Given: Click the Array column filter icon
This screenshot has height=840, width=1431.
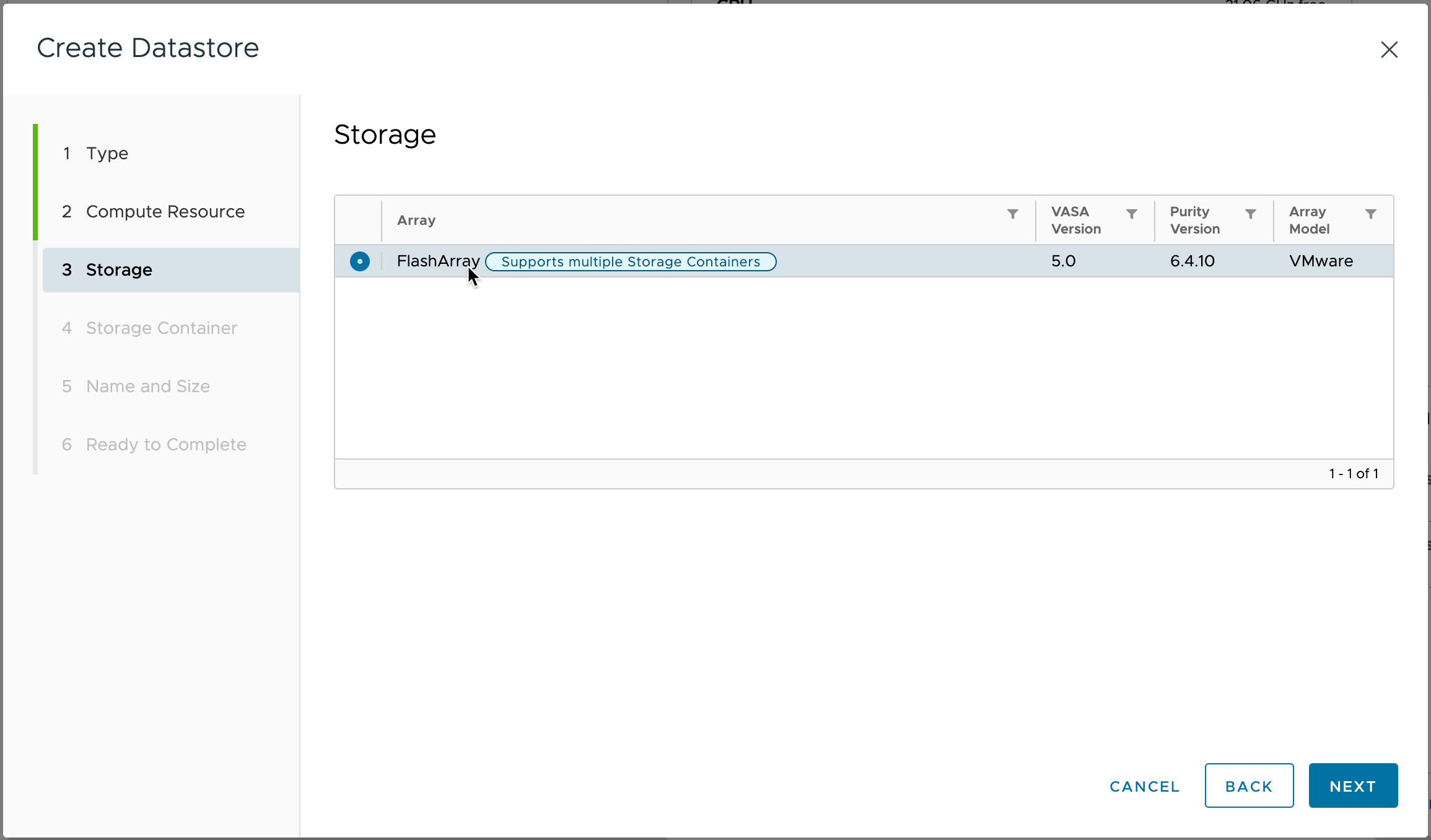Looking at the screenshot, I should [1012, 214].
